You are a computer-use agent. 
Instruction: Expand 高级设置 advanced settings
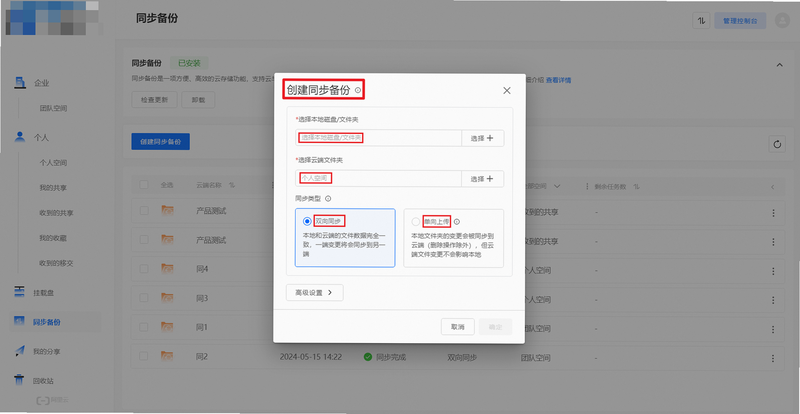[314, 293]
